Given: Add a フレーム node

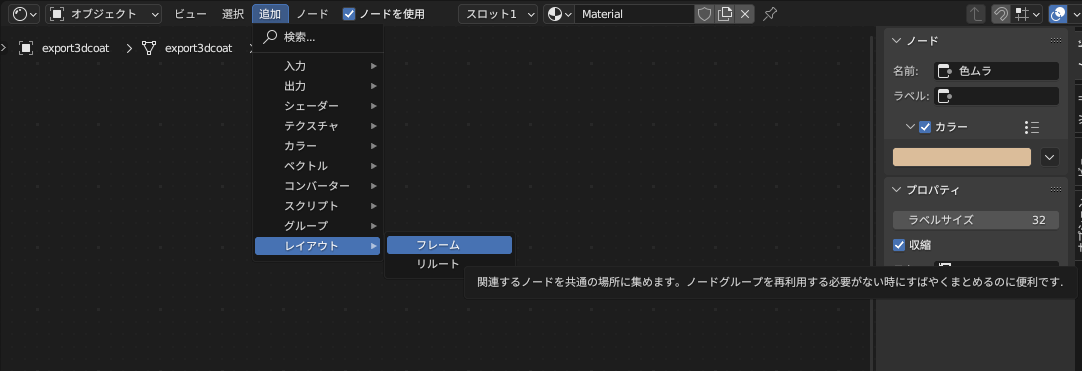Looking at the screenshot, I should [x=449, y=245].
